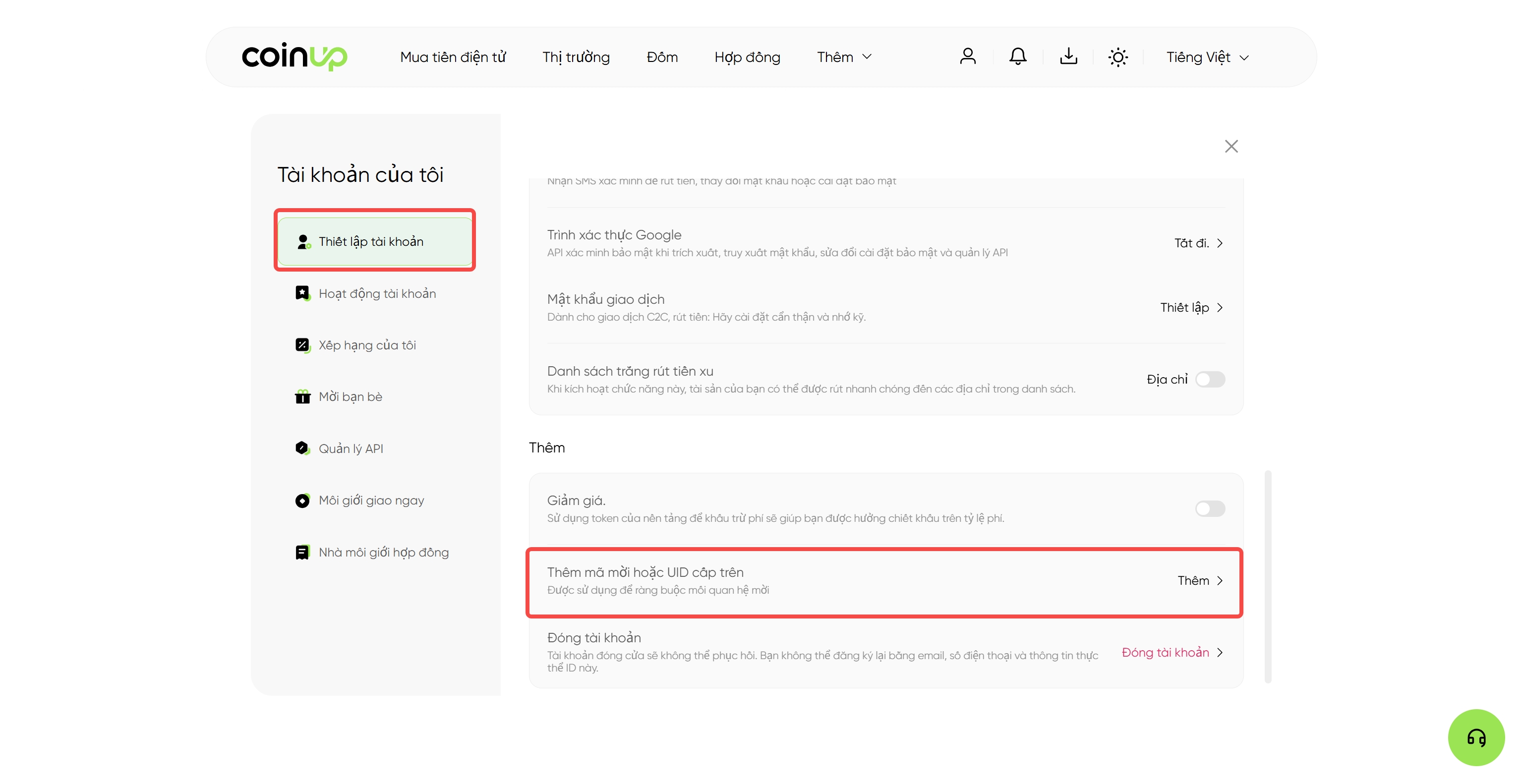Click the Xếp hạng của tôi icon
This screenshot has height=784, width=1523.
303,345
